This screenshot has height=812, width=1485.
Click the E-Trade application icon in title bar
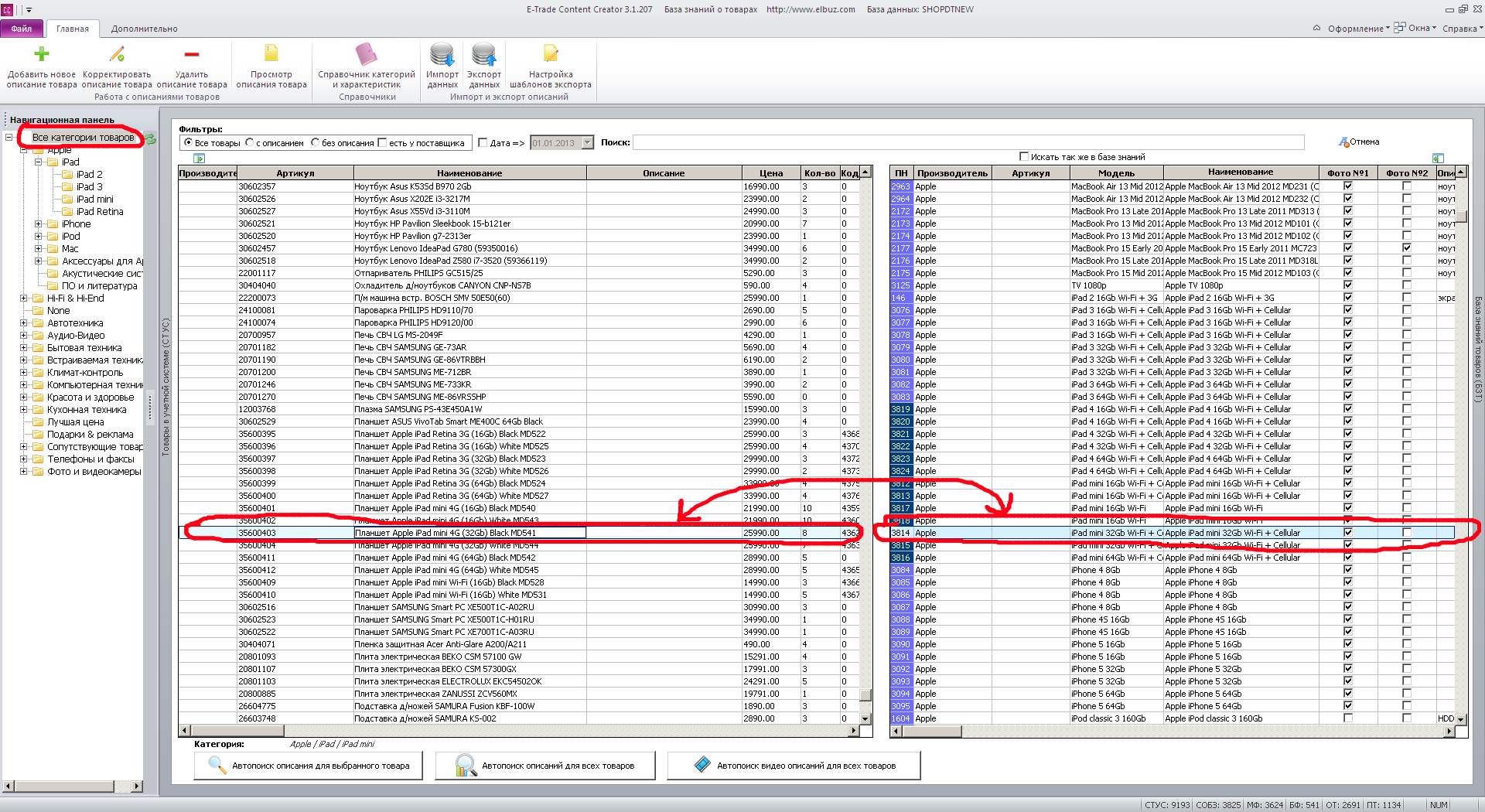(x=7, y=9)
